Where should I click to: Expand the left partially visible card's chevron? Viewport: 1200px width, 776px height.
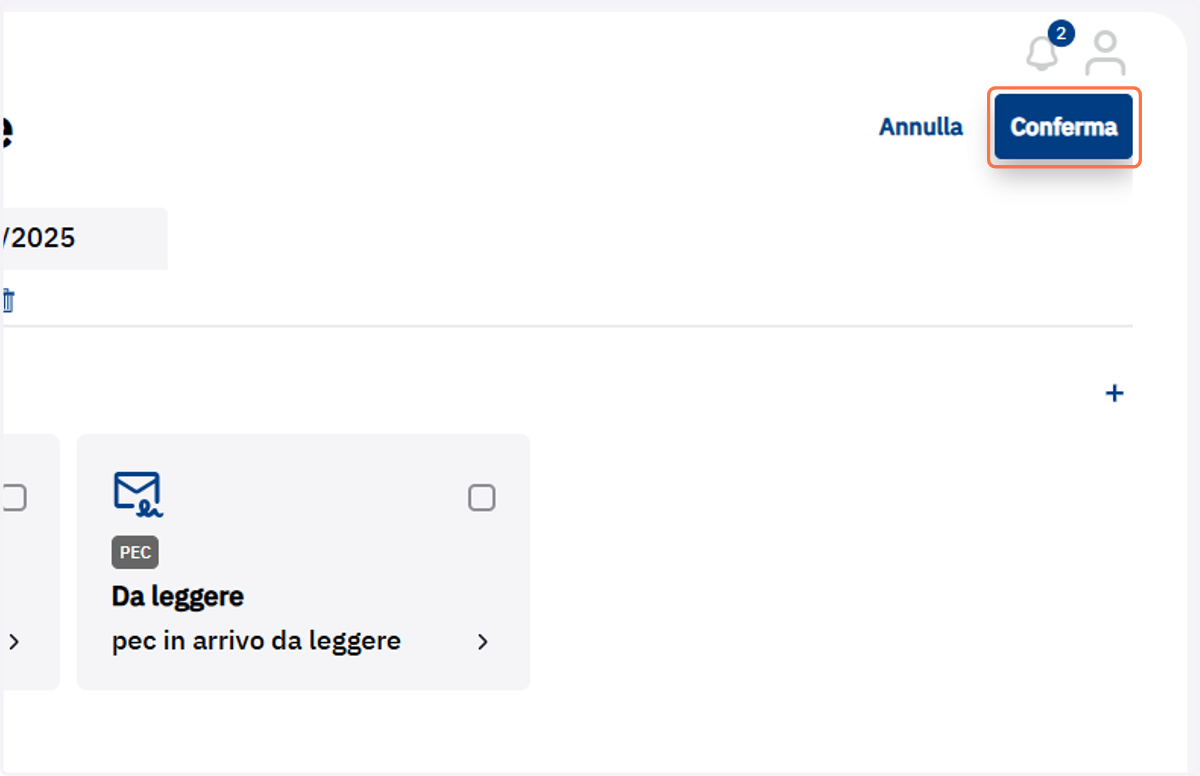click(x=13, y=642)
